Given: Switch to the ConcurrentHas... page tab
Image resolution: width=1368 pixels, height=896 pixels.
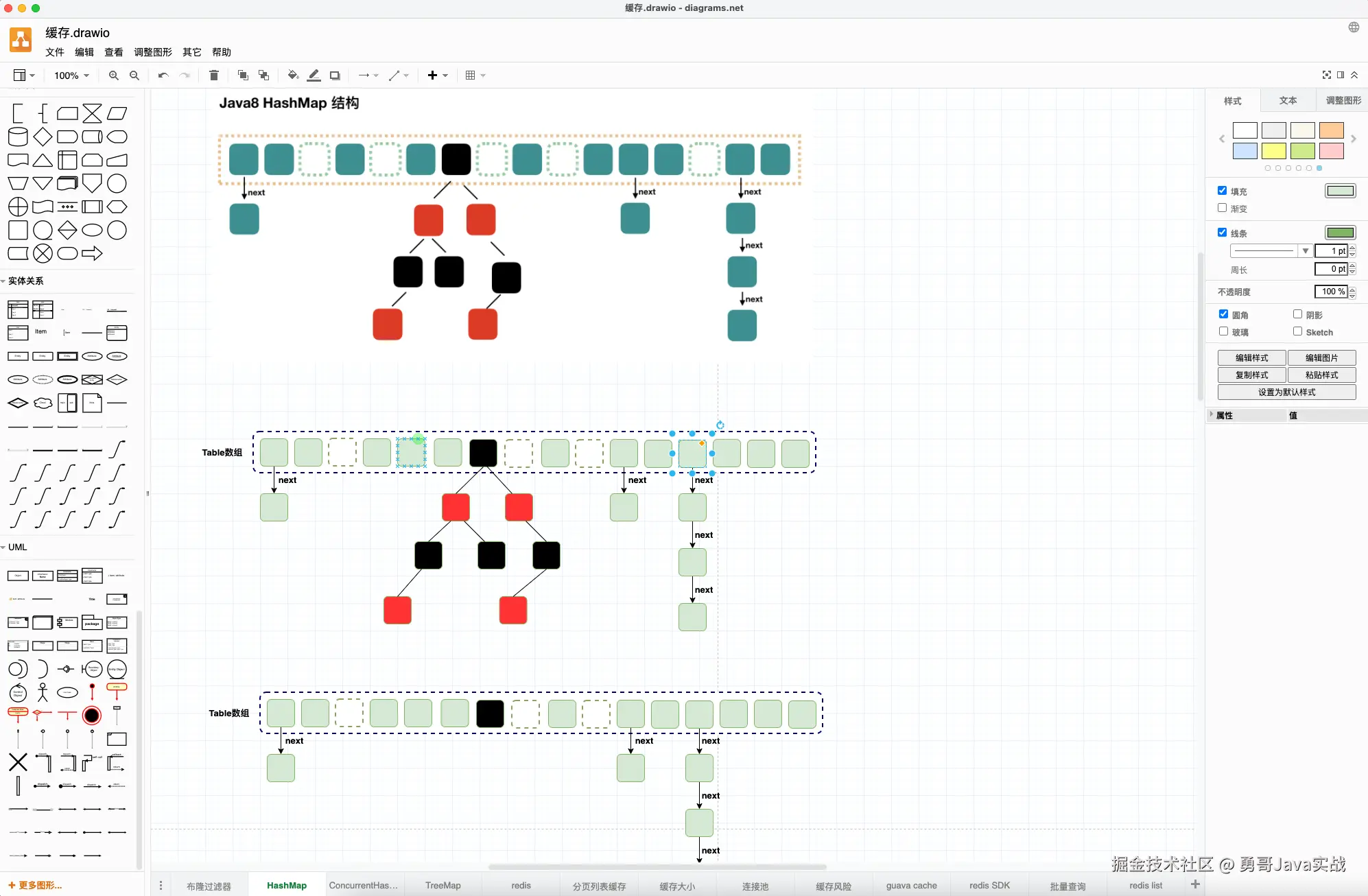Looking at the screenshot, I should pos(363,885).
